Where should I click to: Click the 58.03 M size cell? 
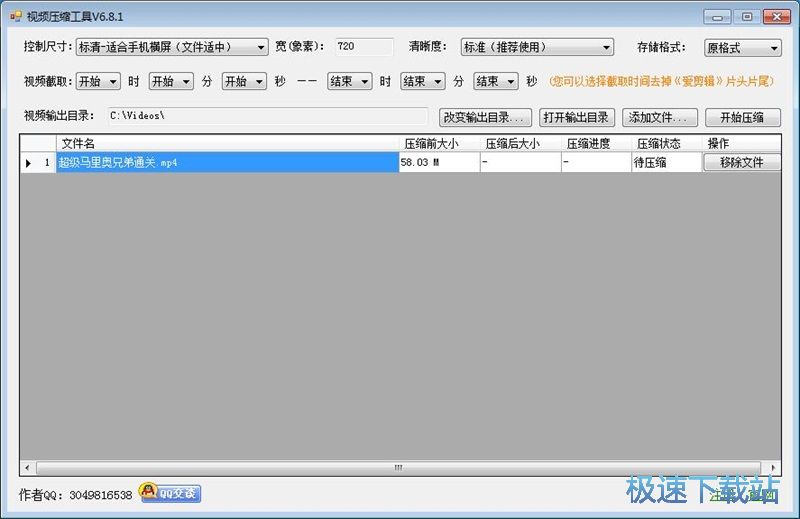439,162
